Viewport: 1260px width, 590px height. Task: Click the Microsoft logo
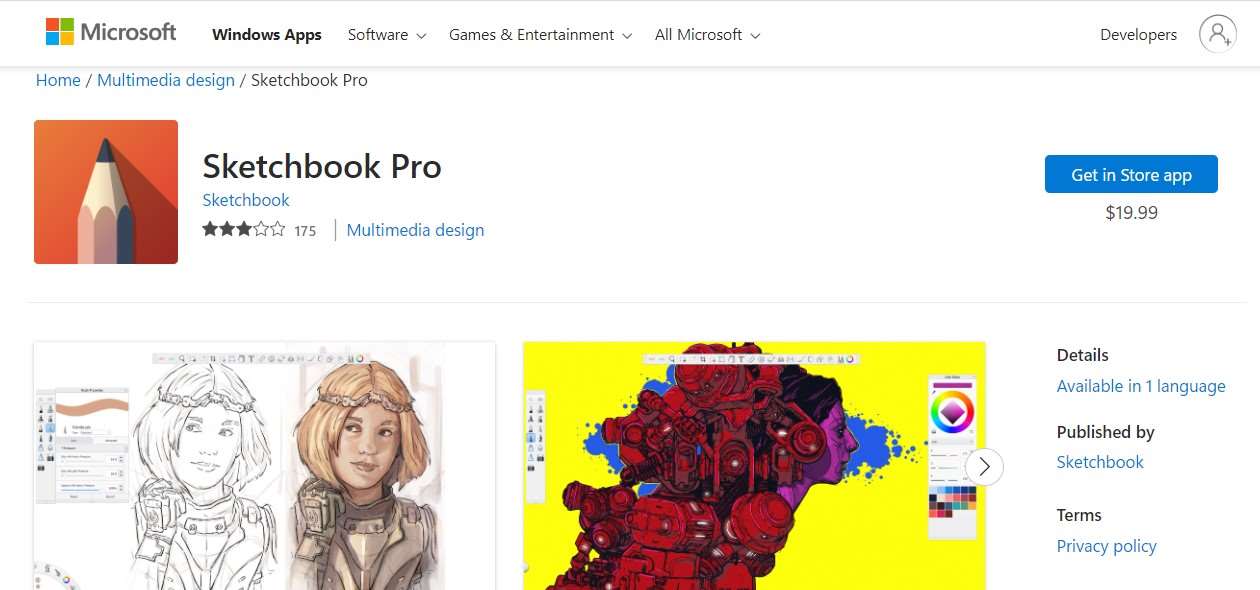pos(111,32)
